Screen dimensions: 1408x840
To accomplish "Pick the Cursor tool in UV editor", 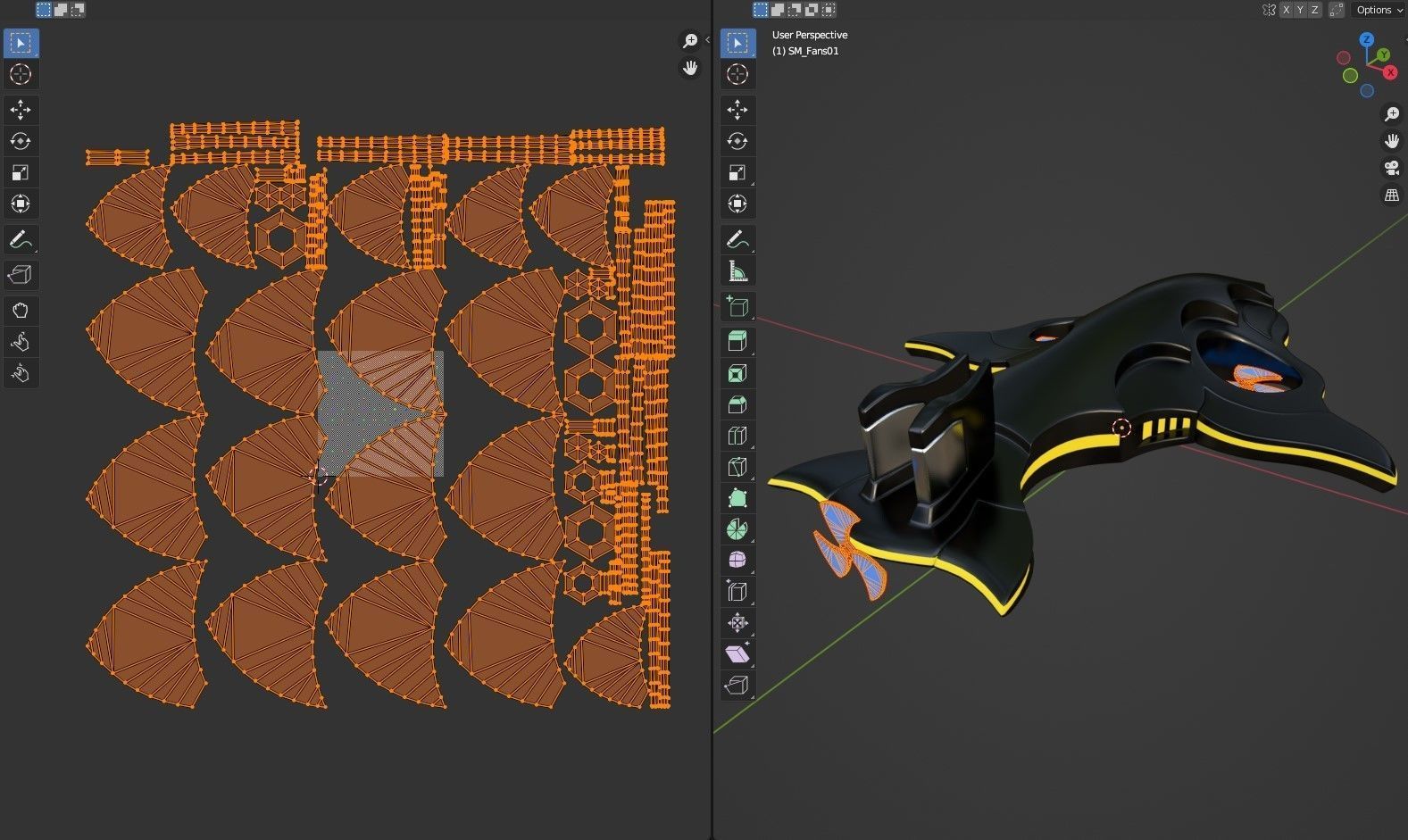I will click(x=21, y=74).
